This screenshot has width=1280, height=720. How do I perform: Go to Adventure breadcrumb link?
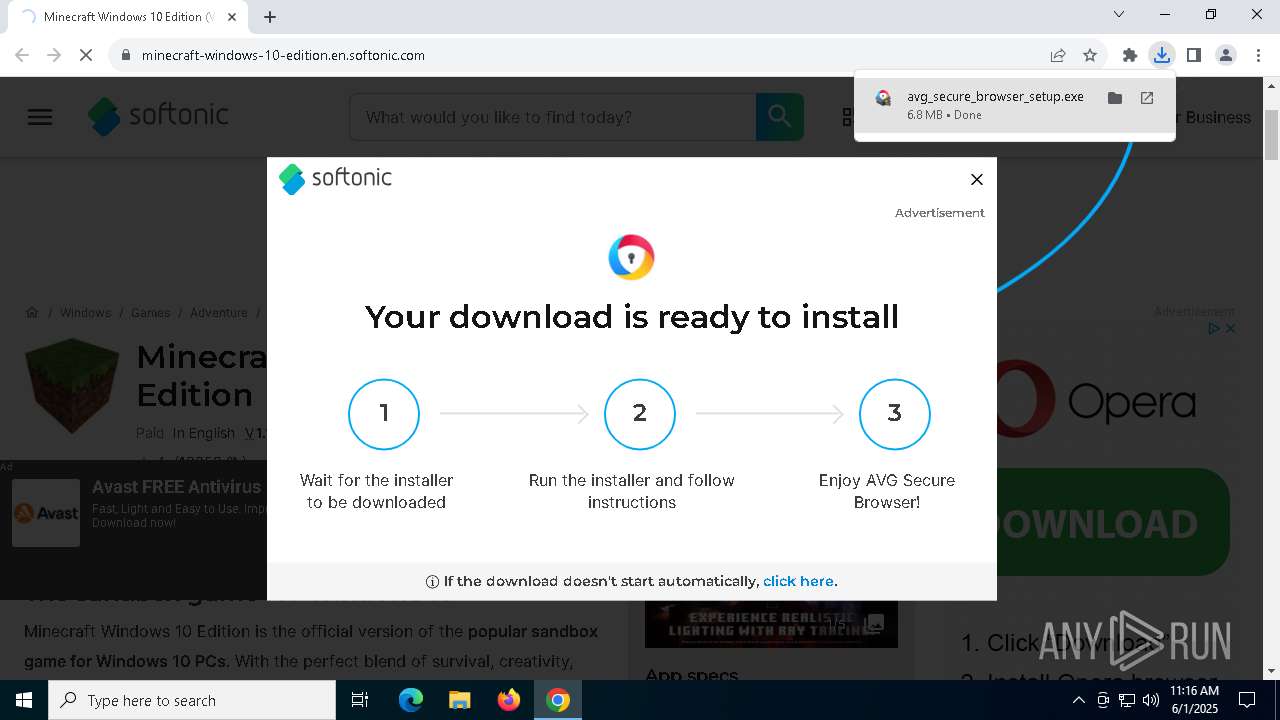click(218, 313)
